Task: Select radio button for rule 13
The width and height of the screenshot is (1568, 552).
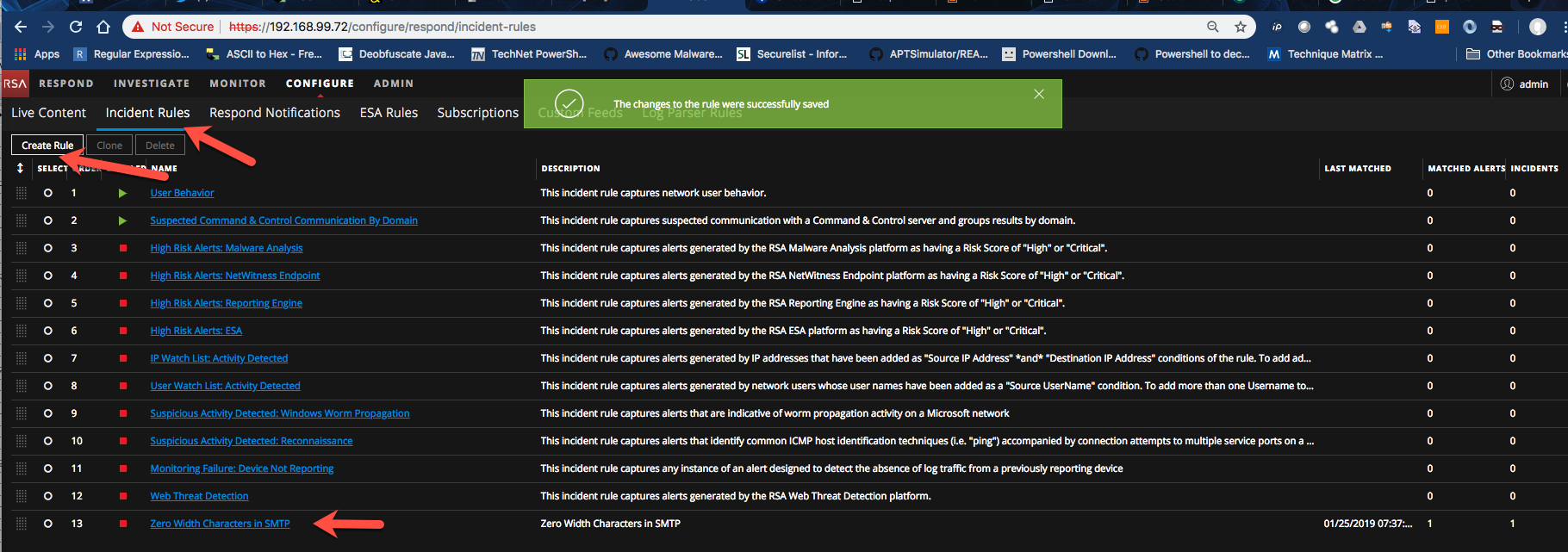Action: (48, 524)
